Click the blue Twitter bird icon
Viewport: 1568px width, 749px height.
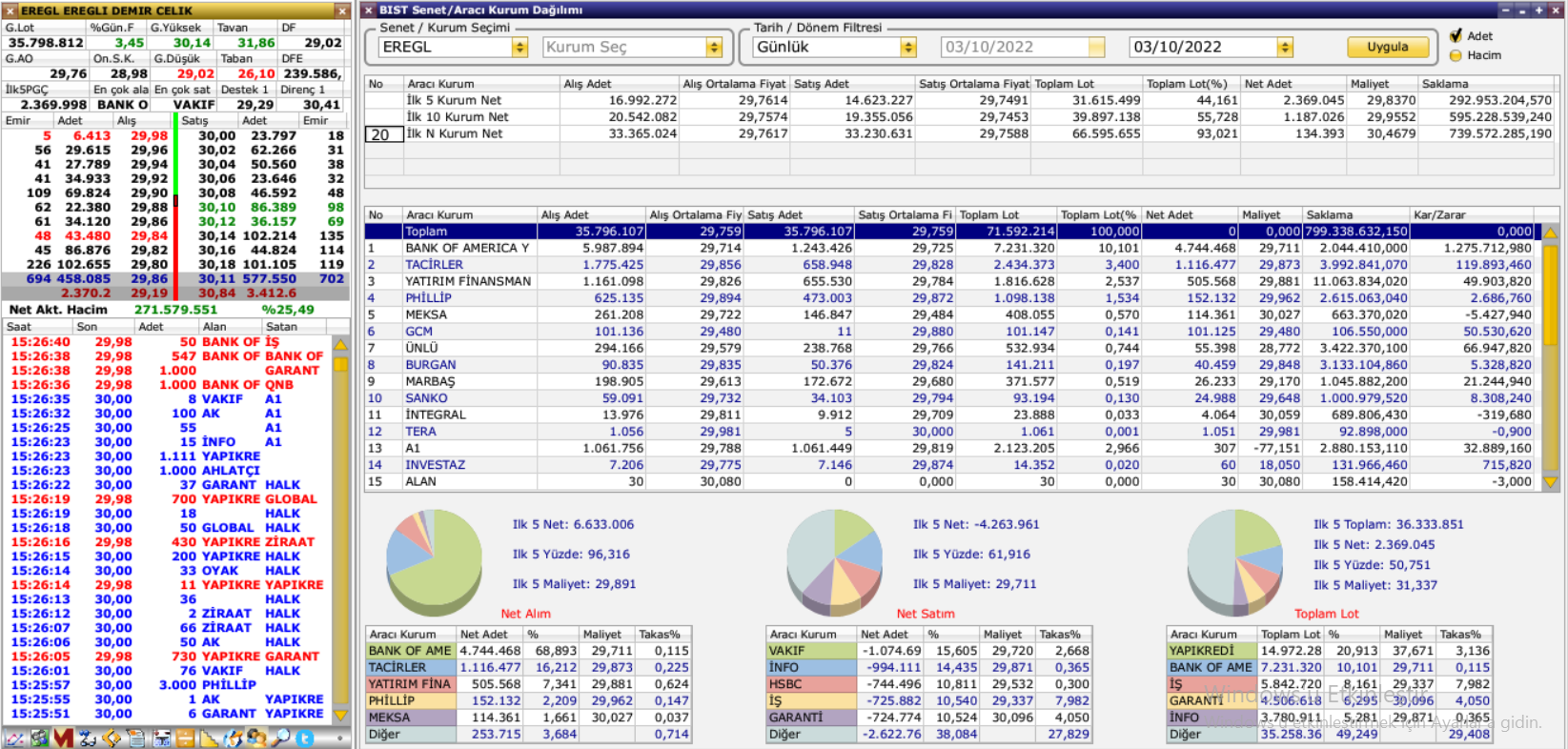pos(304,738)
